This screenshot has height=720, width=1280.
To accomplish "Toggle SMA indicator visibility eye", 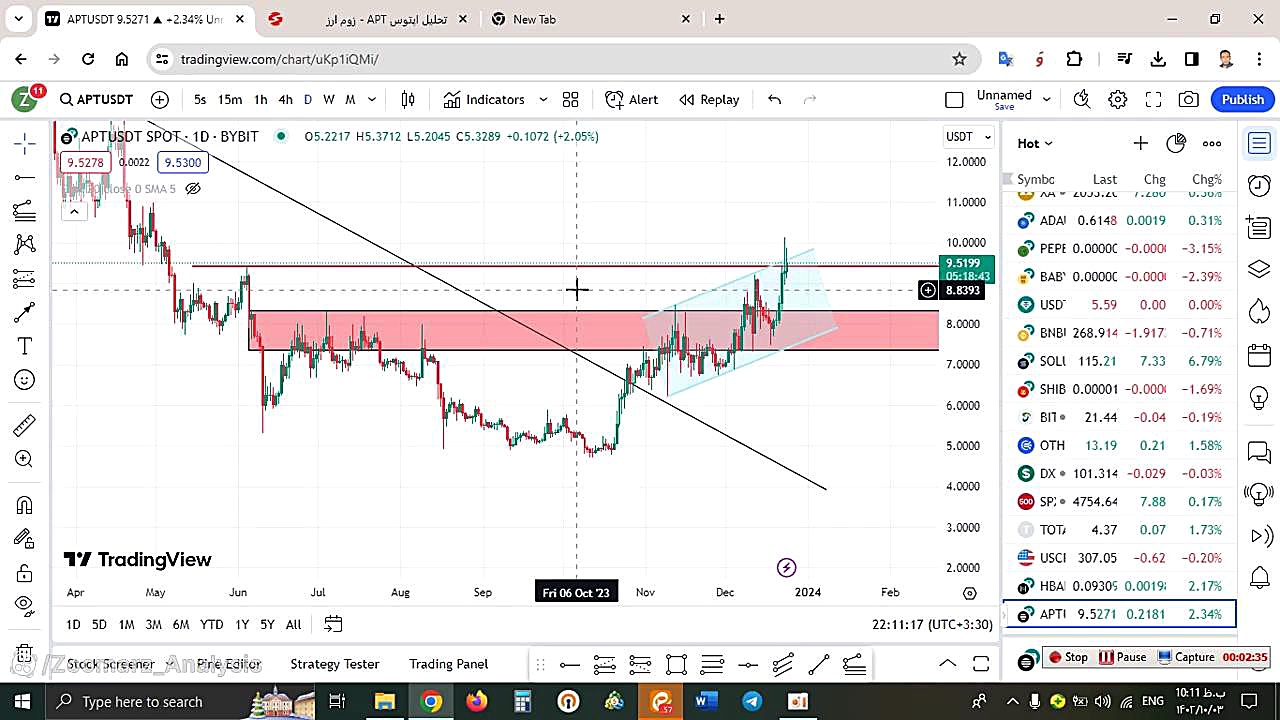I will pos(193,188).
